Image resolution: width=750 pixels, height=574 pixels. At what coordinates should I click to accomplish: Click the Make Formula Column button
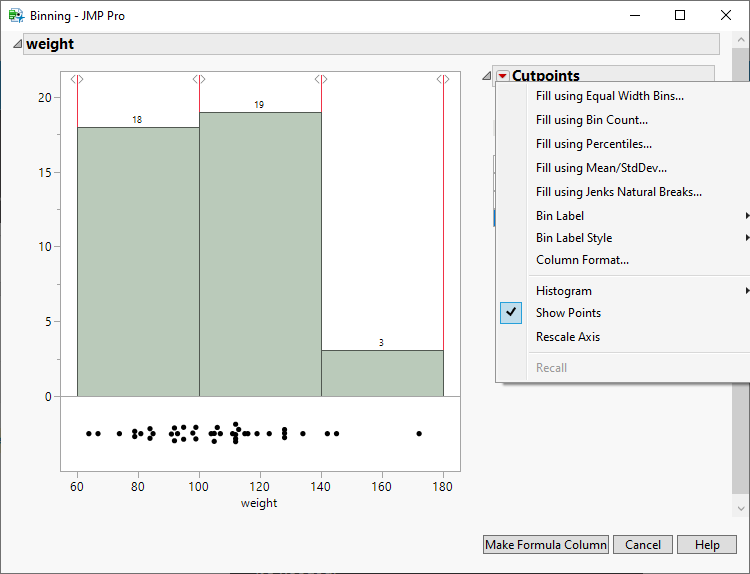pos(546,544)
